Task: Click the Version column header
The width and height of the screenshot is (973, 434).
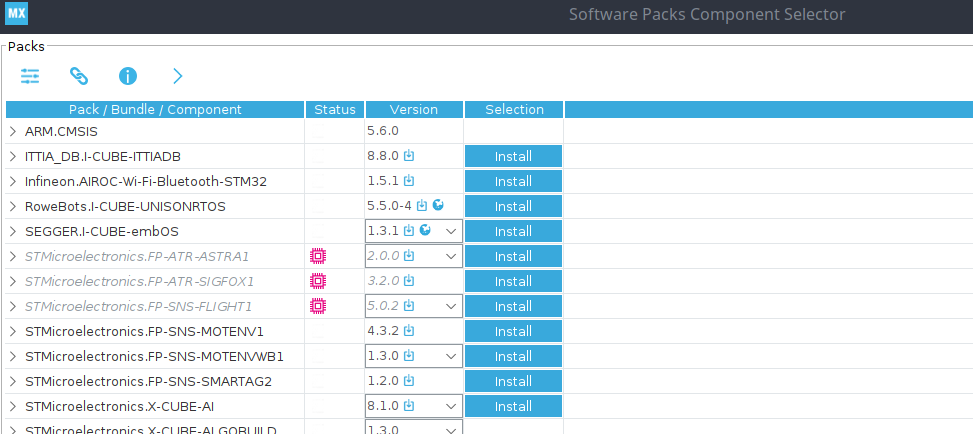Action: tap(414, 109)
